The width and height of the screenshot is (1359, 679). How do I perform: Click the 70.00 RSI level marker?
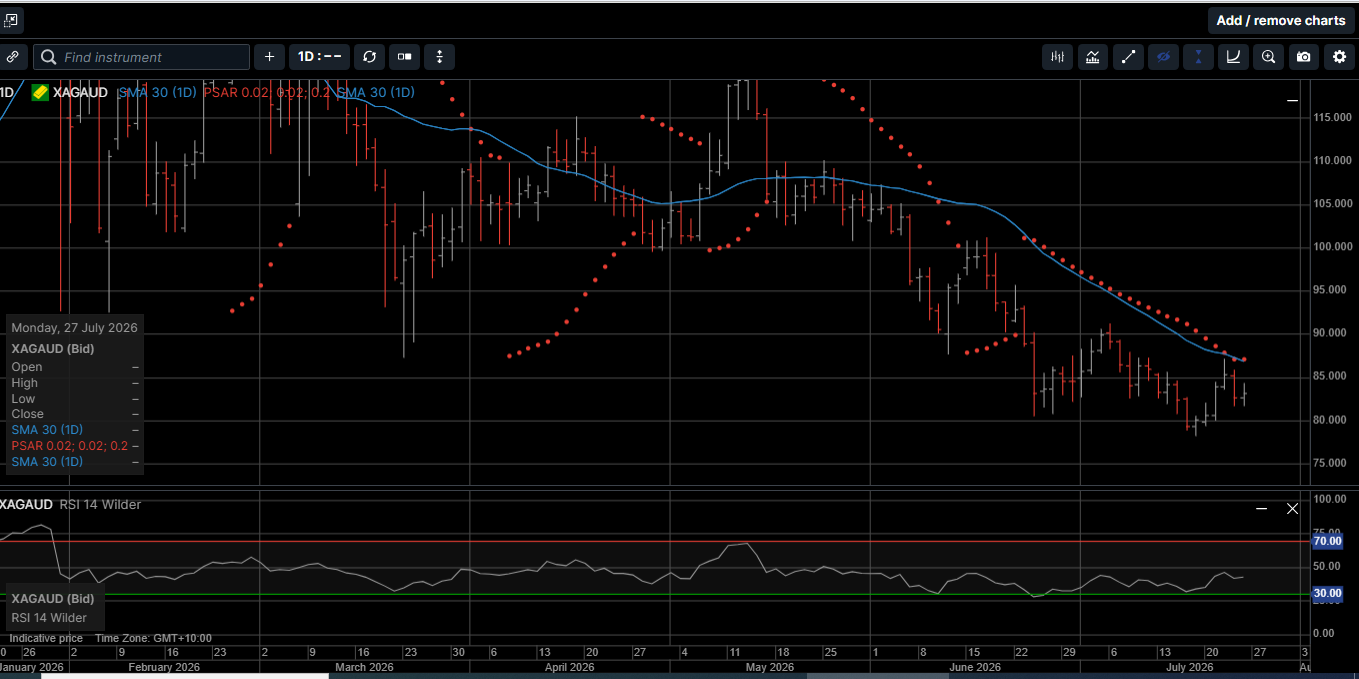[x=1327, y=541]
